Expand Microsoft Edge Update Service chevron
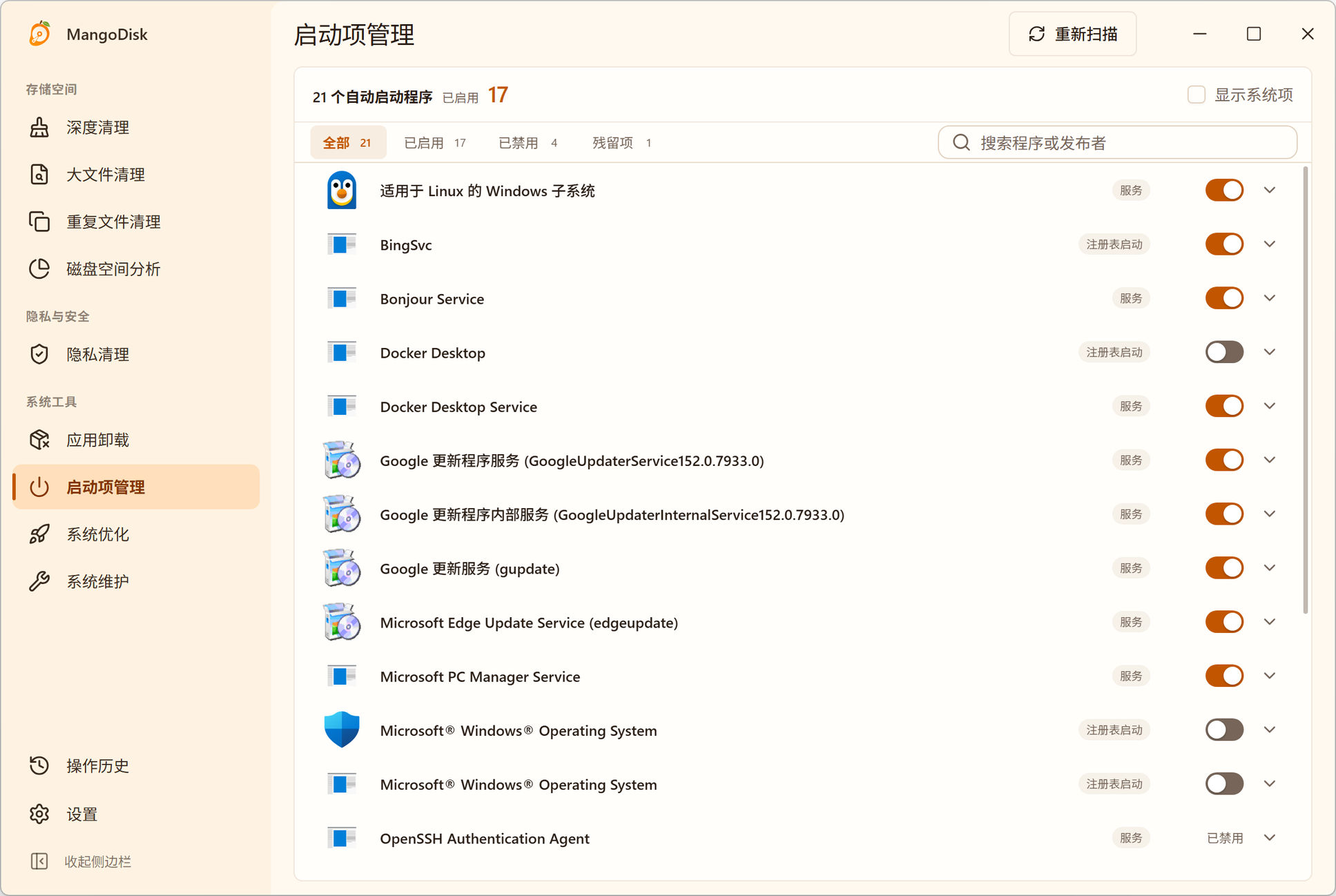The height and width of the screenshot is (896, 1336). pos(1269,621)
